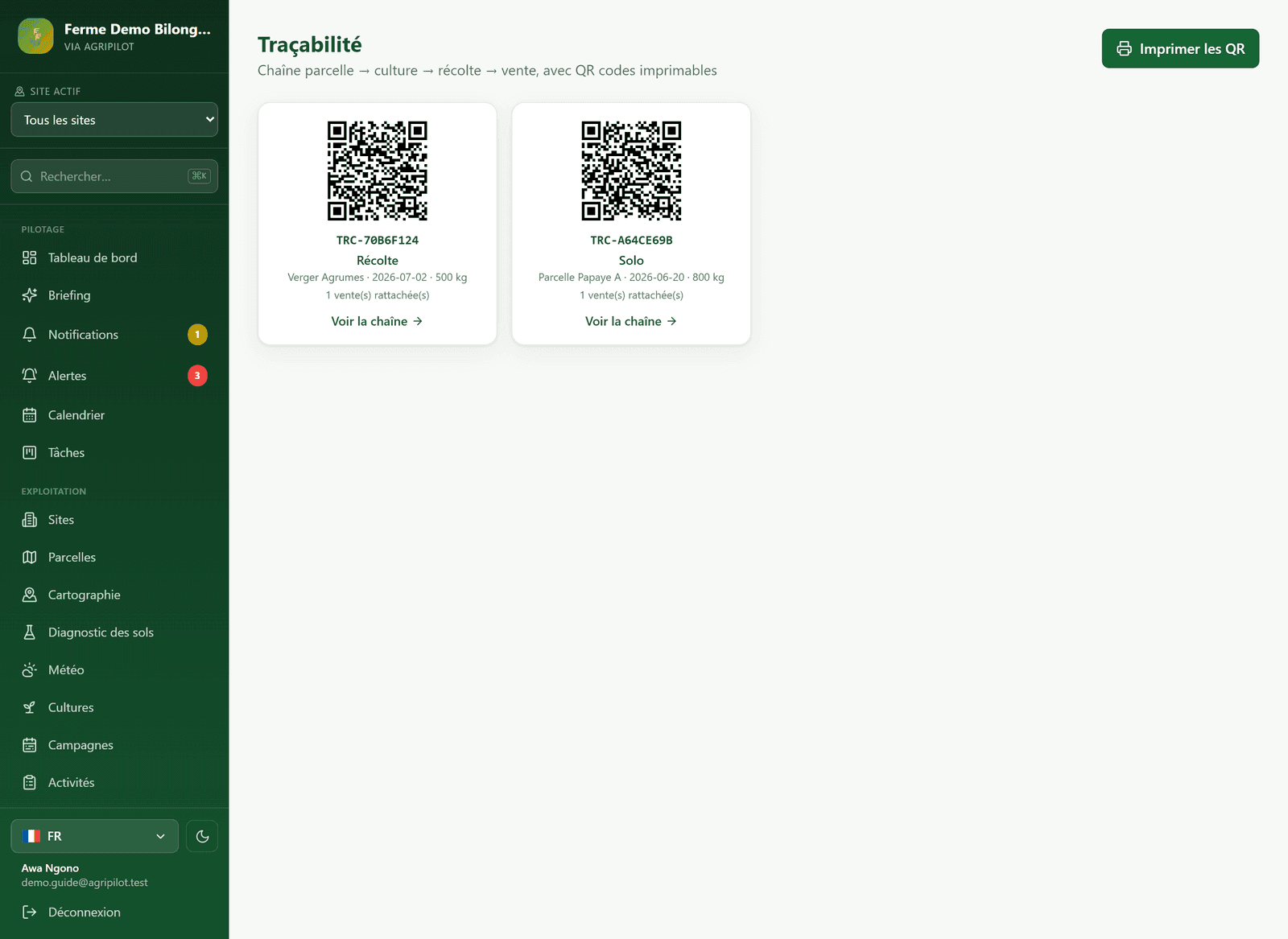Open Tableau de bord menu item
The image size is (1288, 939).
click(x=114, y=257)
